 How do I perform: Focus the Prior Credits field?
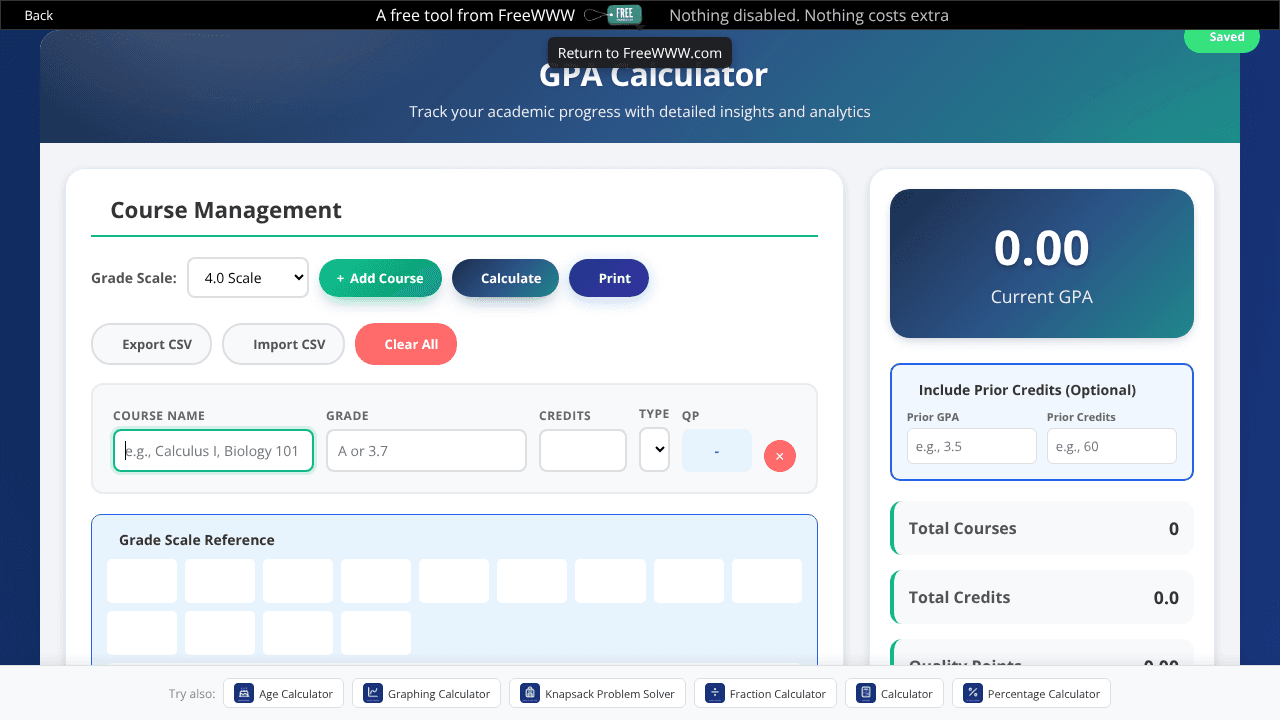tap(1112, 446)
